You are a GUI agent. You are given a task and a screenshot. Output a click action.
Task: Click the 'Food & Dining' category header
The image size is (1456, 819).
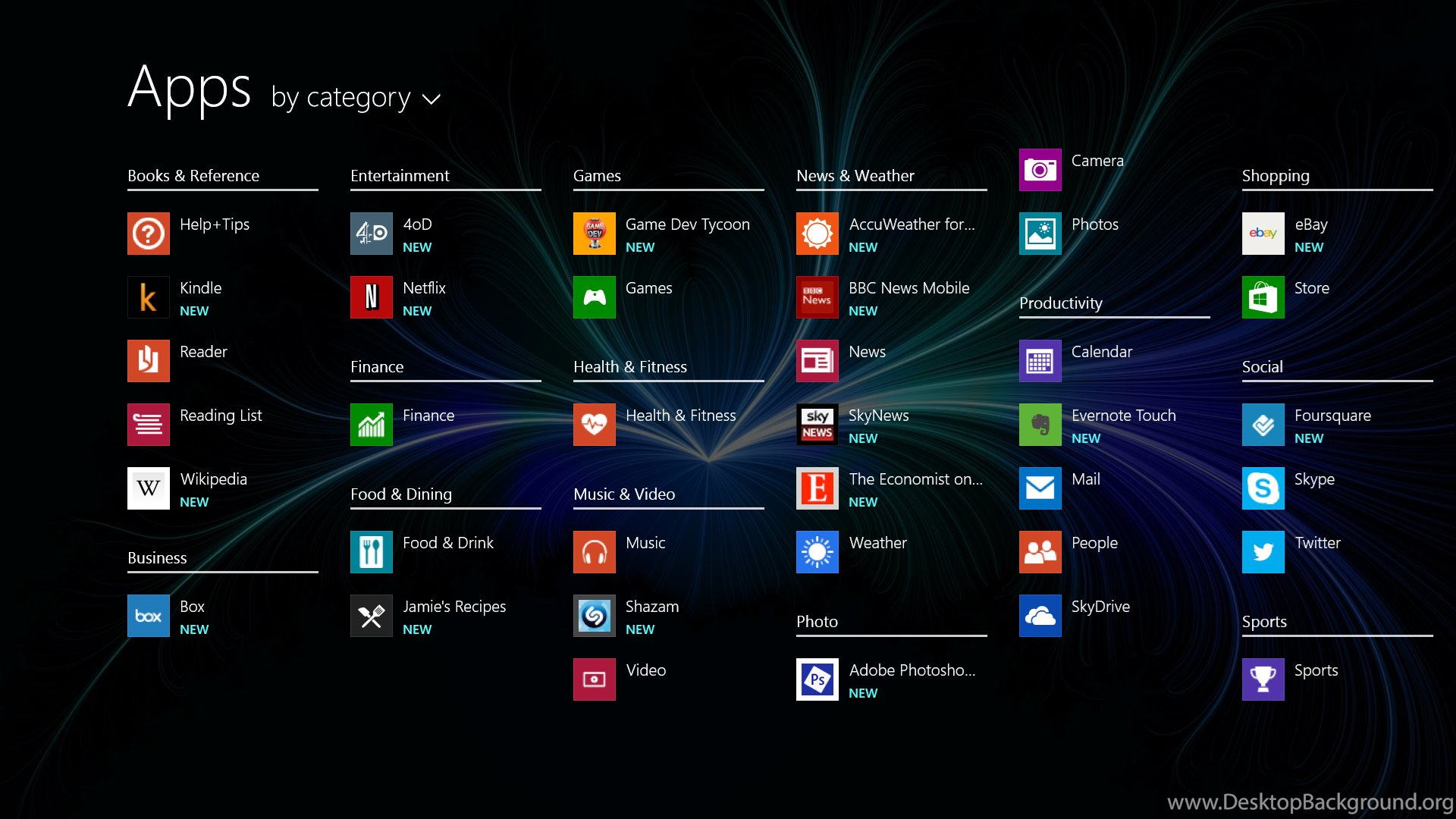(401, 494)
